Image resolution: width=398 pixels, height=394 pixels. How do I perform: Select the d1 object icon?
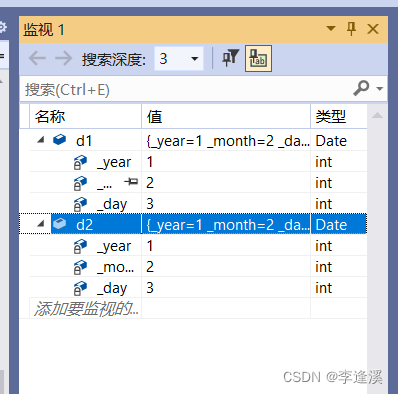[x=59, y=140]
